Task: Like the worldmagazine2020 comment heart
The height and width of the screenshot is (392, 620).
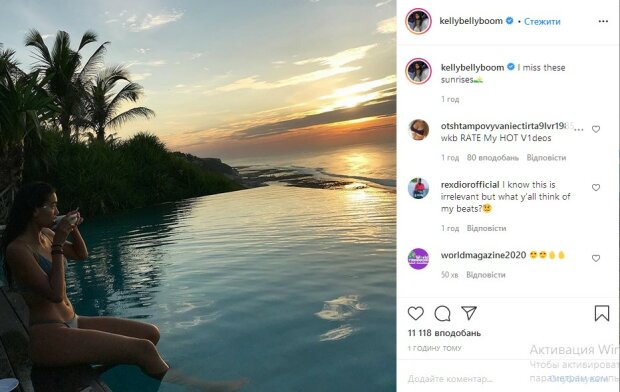Action: click(596, 258)
